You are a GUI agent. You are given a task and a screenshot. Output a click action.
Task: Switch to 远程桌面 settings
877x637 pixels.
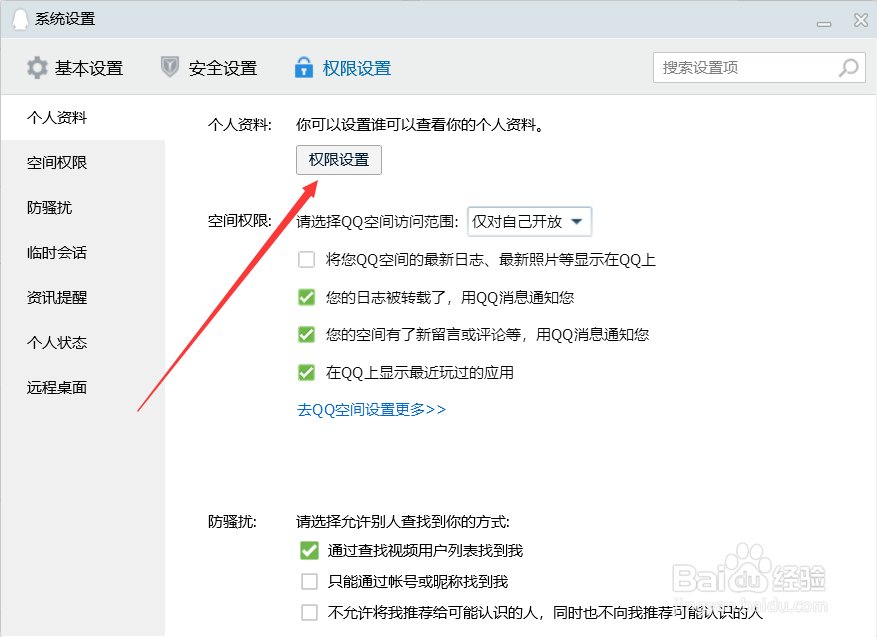55,387
